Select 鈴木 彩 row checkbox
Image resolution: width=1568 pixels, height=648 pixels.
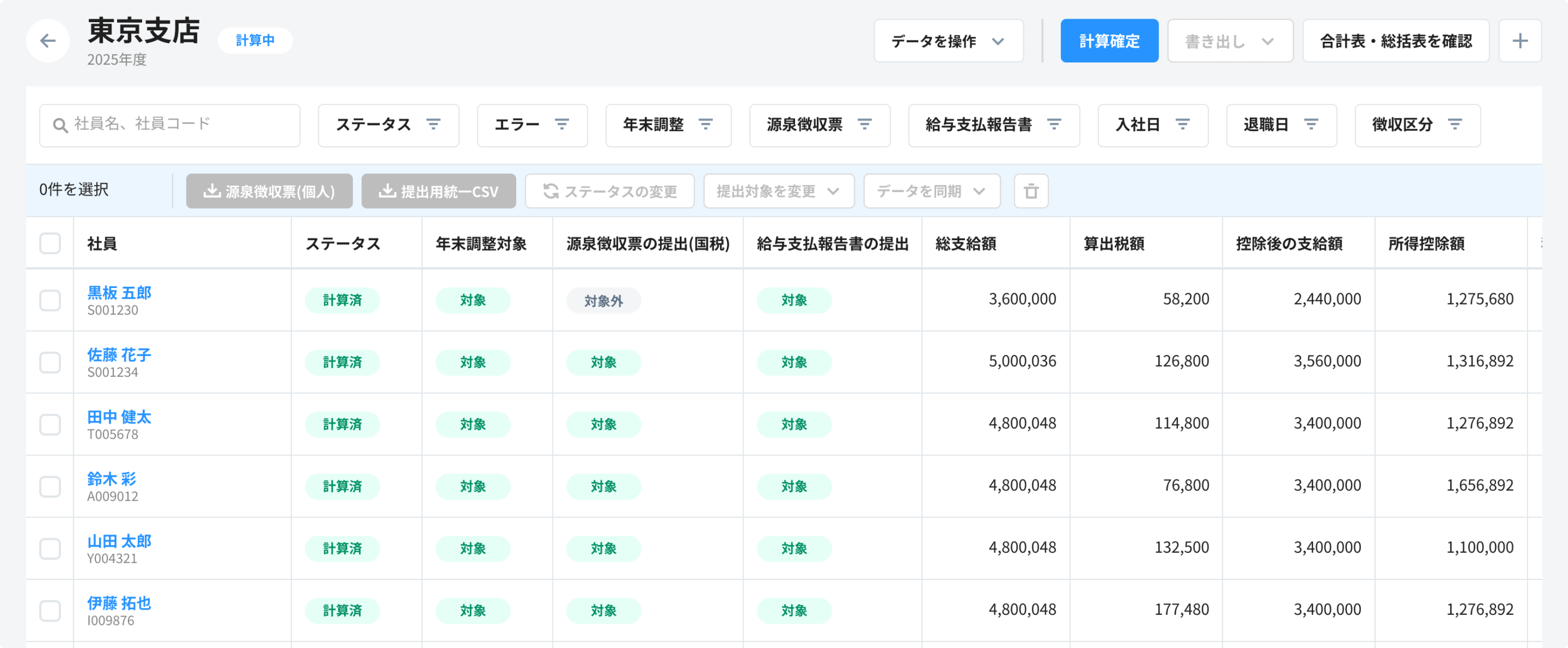(x=50, y=487)
